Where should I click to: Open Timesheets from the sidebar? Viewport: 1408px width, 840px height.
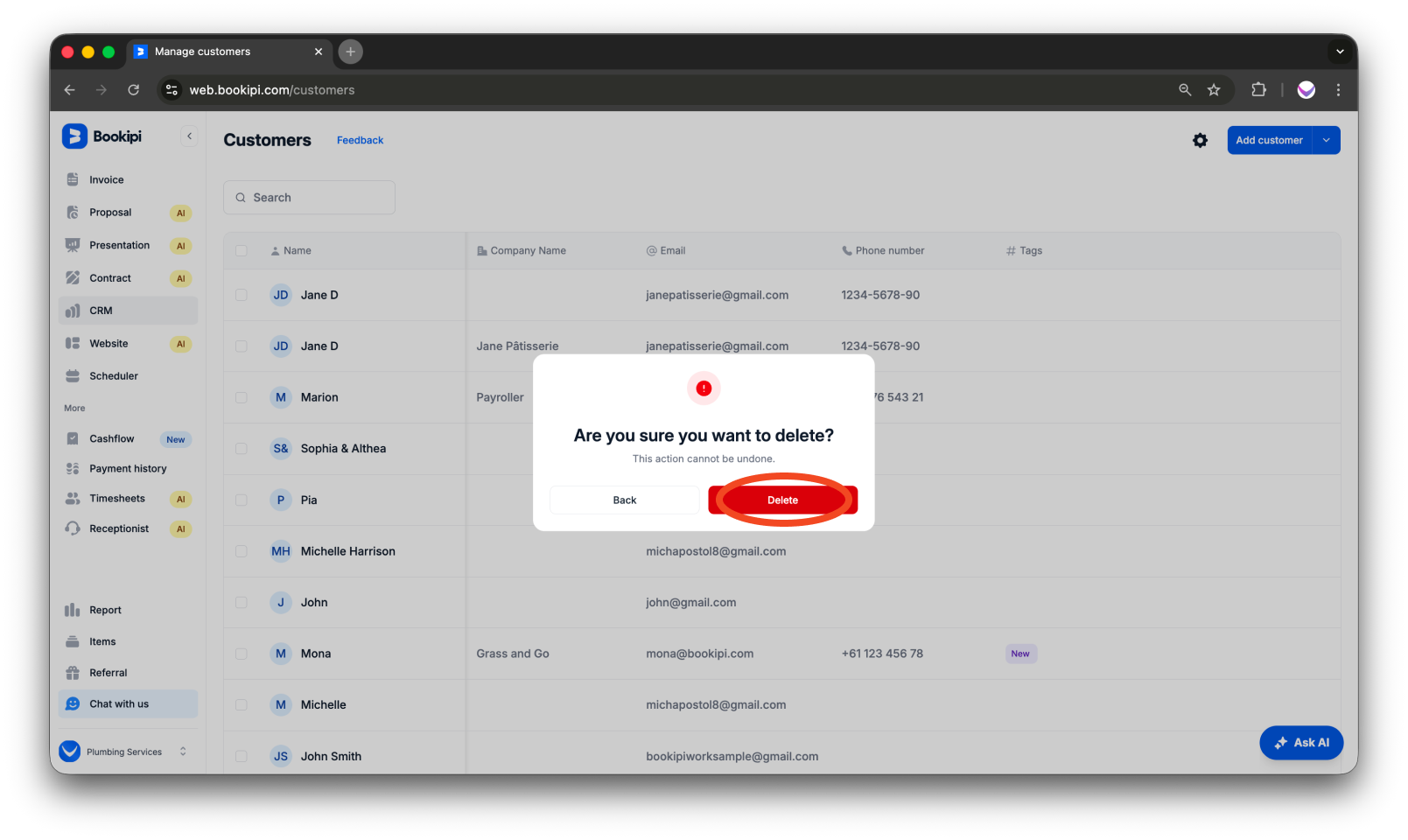click(x=117, y=498)
